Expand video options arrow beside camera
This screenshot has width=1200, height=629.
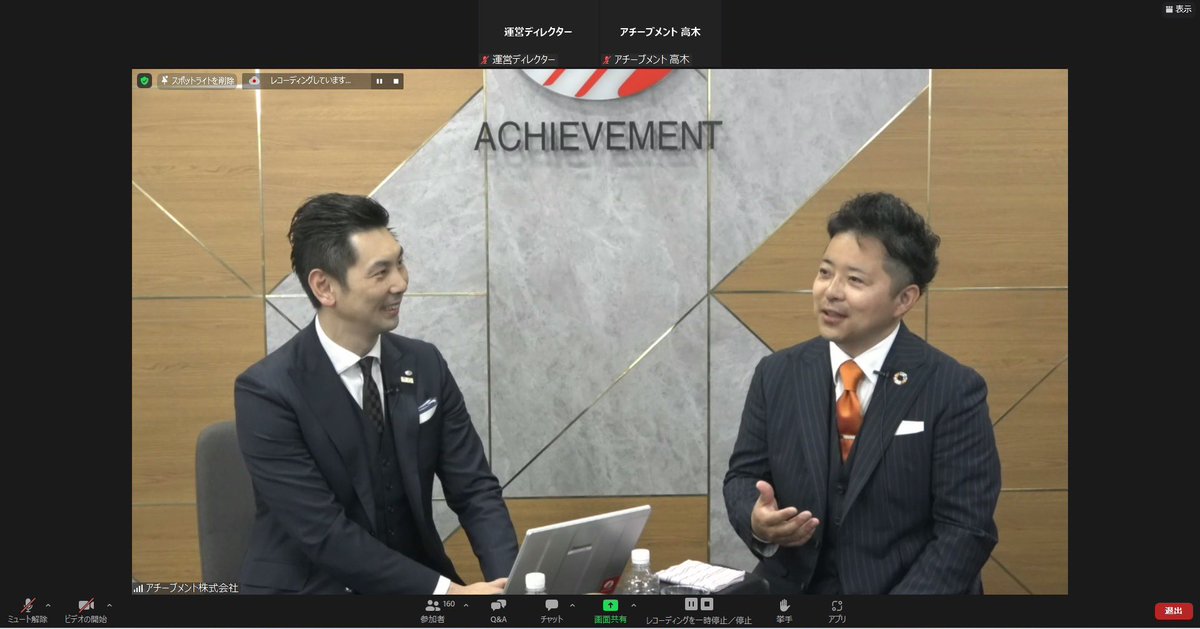click(x=109, y=605)
